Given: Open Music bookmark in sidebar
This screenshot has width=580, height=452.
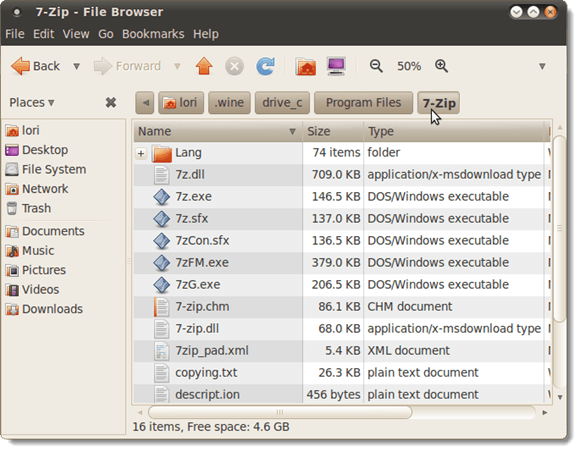Looking at the screenshot, I should coord(30,251).
